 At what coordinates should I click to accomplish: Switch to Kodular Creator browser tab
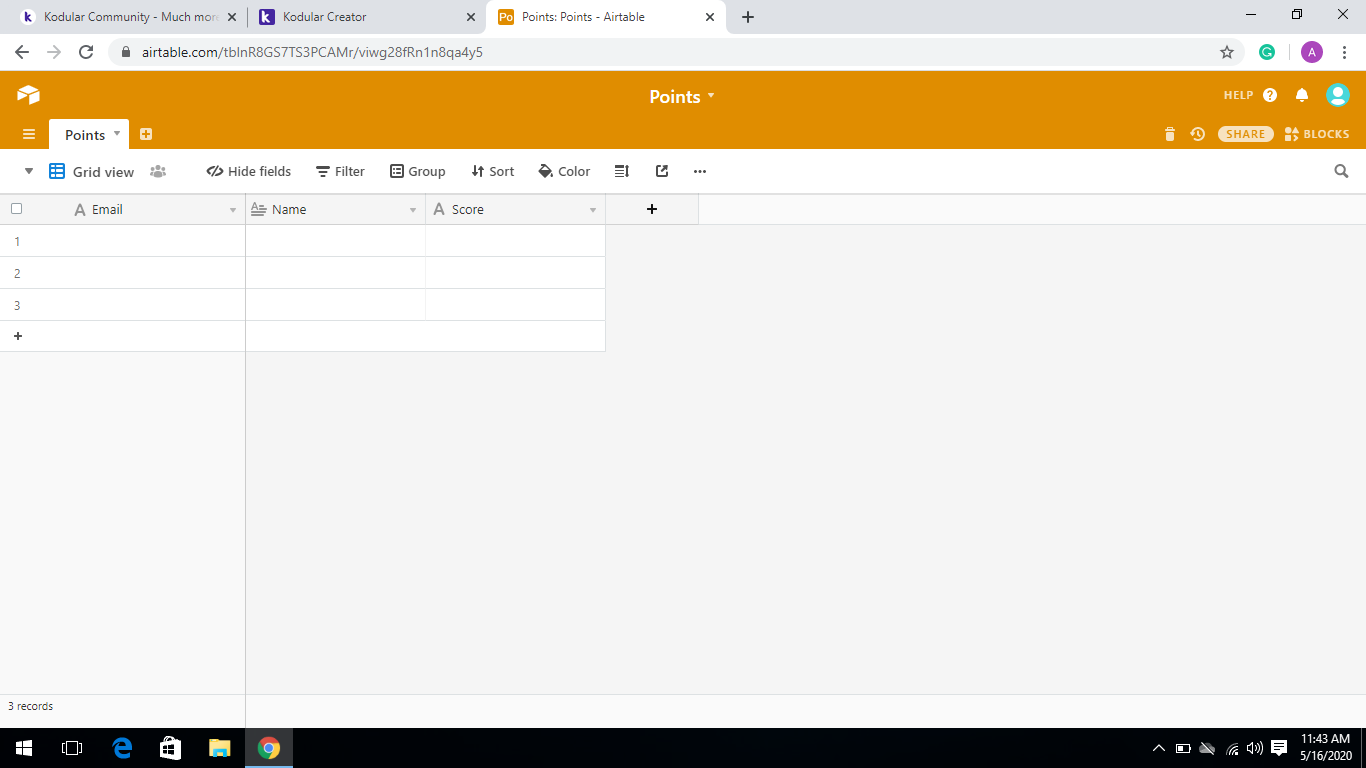click(x=365, y=17)
